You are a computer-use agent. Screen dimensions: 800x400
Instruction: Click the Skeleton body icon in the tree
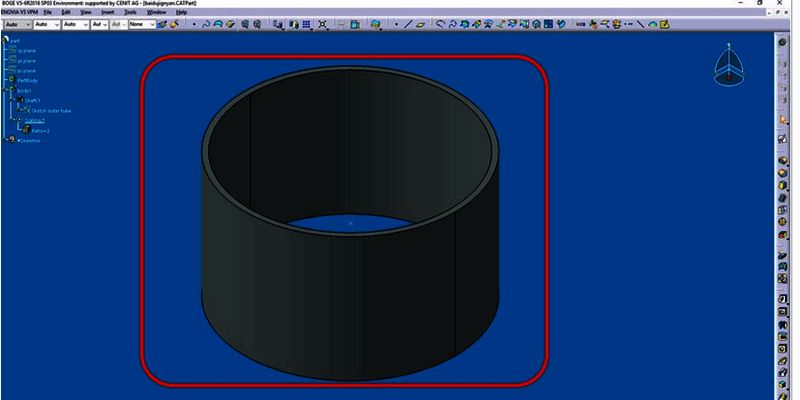pos(12,140)
